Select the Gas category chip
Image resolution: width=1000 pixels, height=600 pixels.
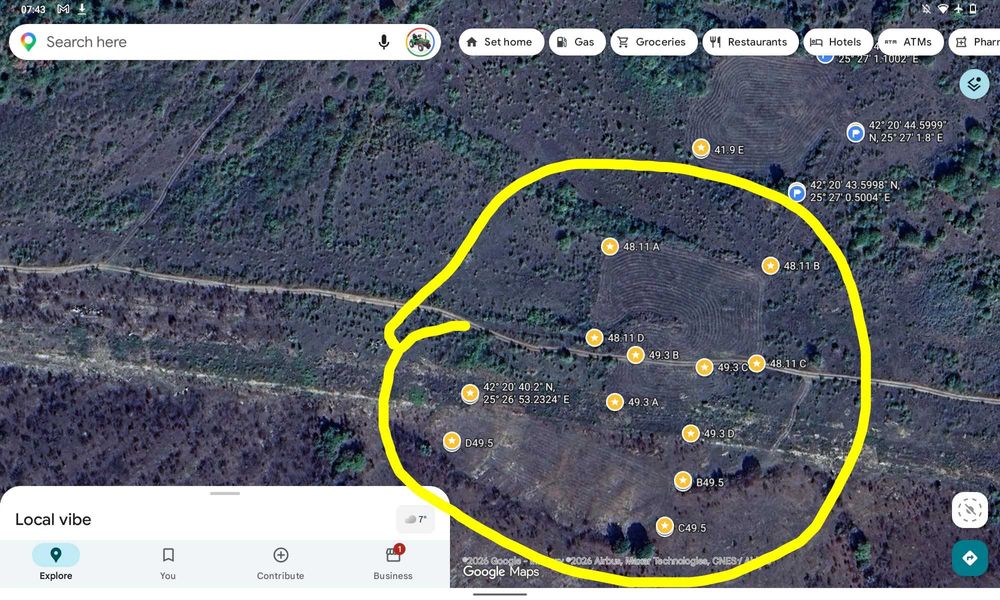click(x=577, y=42)
